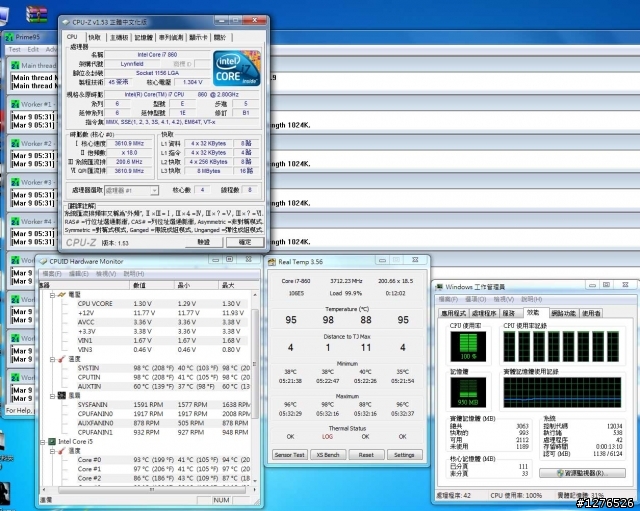Click the LOG thermal status in Real Temp

(327, 437)
